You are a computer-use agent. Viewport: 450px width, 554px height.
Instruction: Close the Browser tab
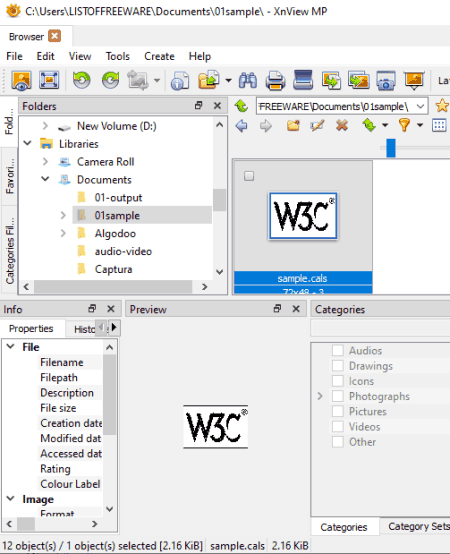[x=54, y=36]
